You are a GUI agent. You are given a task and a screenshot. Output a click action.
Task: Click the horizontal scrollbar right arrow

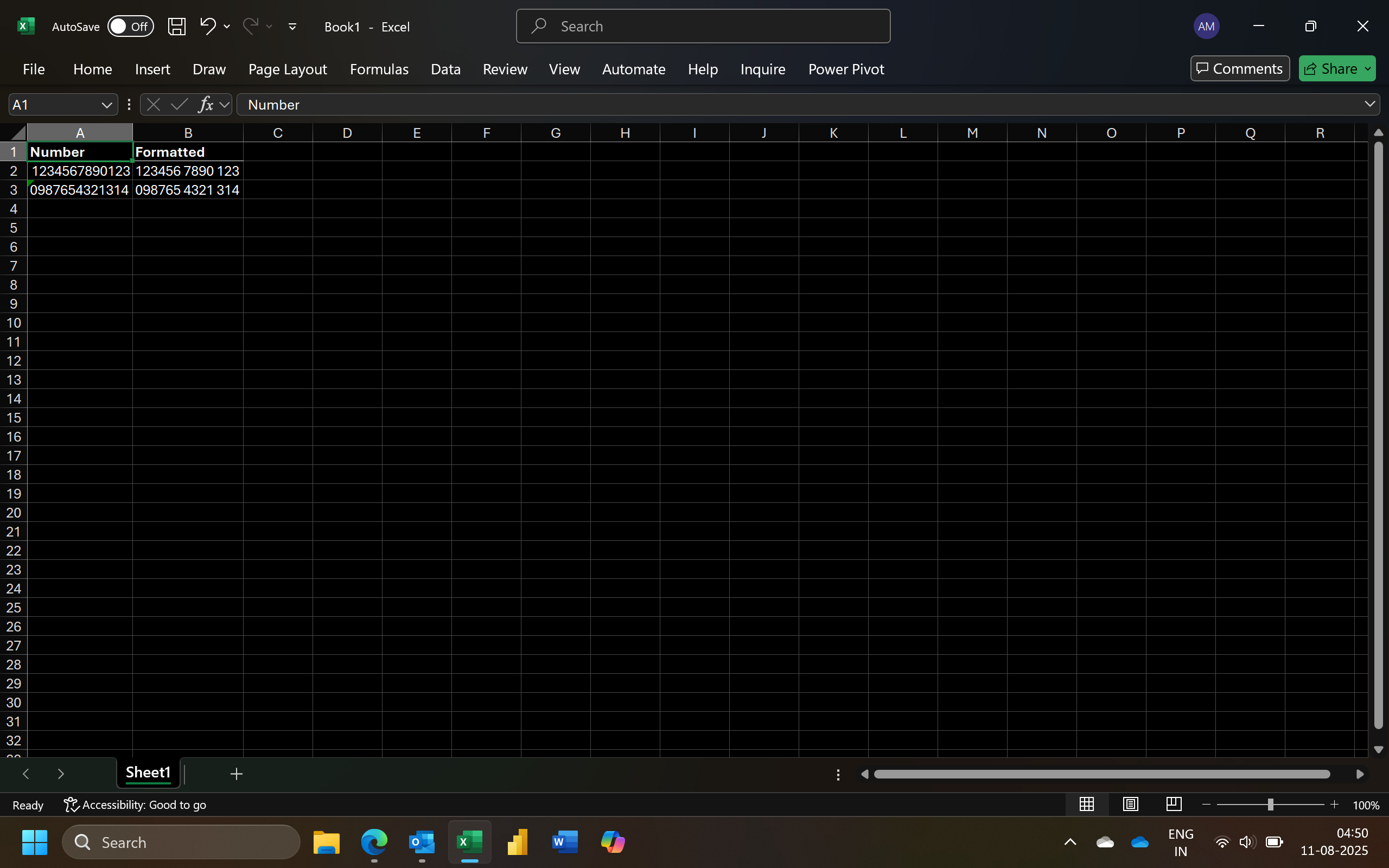pos(1360,775)
